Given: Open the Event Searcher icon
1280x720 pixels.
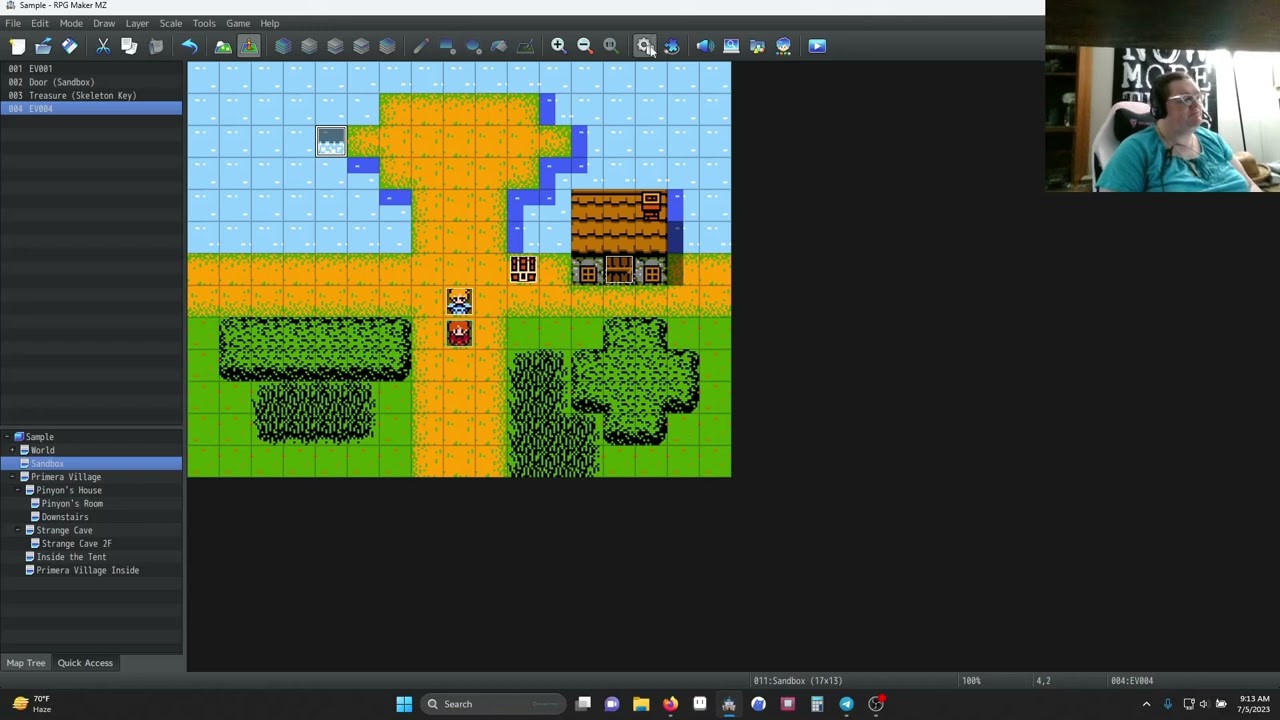Looking at the screenshot, I should pyautogui.click(x=731, y=46).
